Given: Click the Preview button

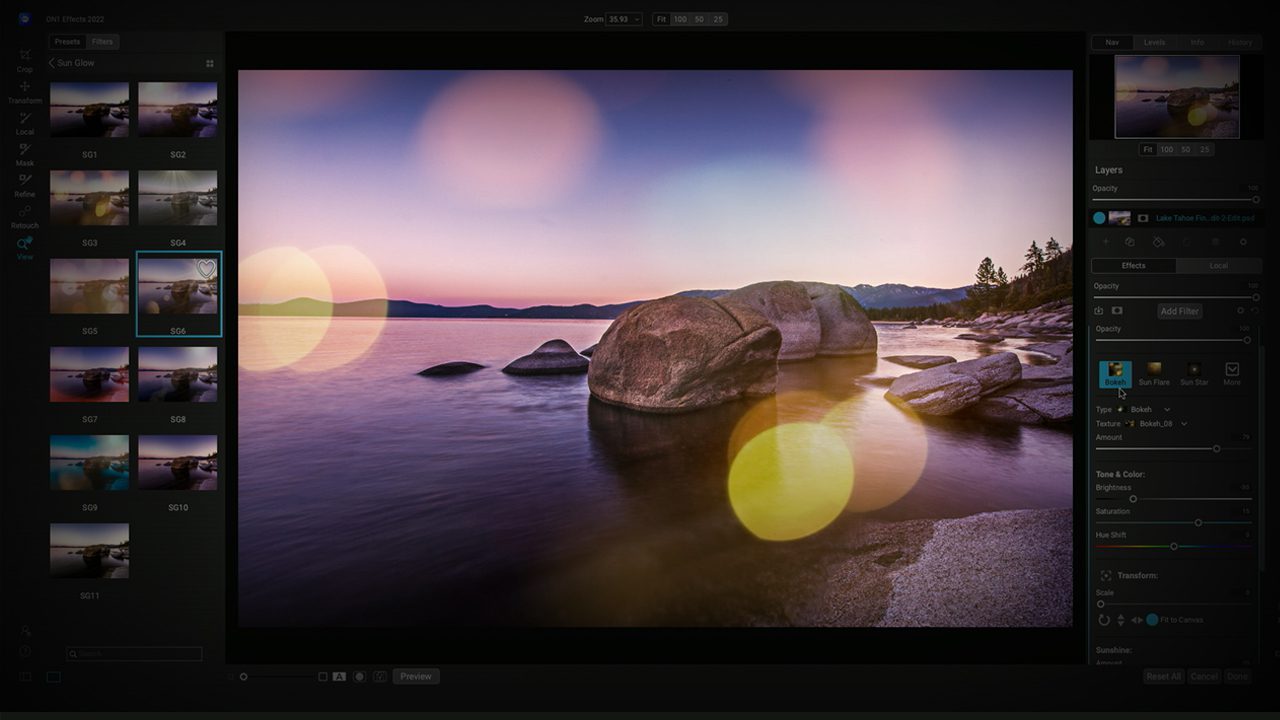Looking at the screenshot, I should (x=416, y=677).
